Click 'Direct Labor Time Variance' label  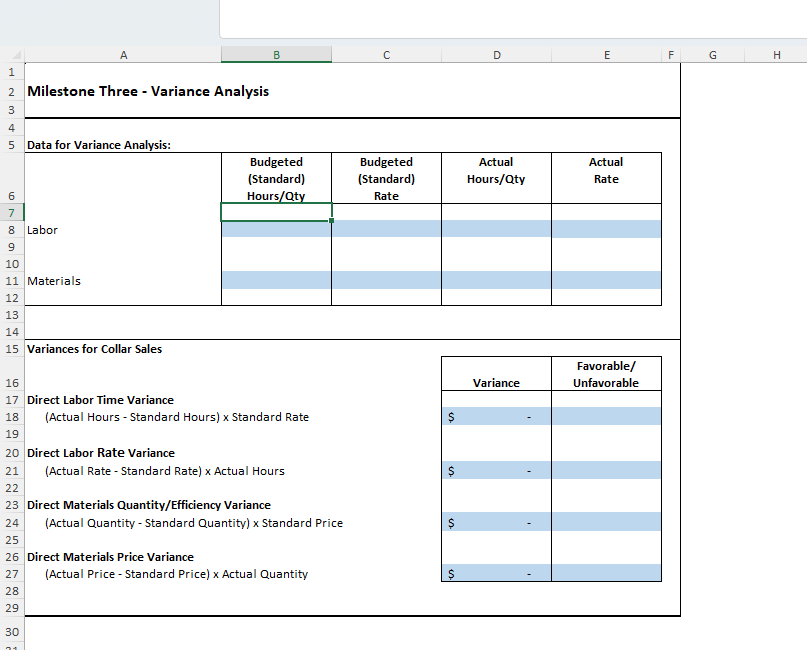coord(100,400)
